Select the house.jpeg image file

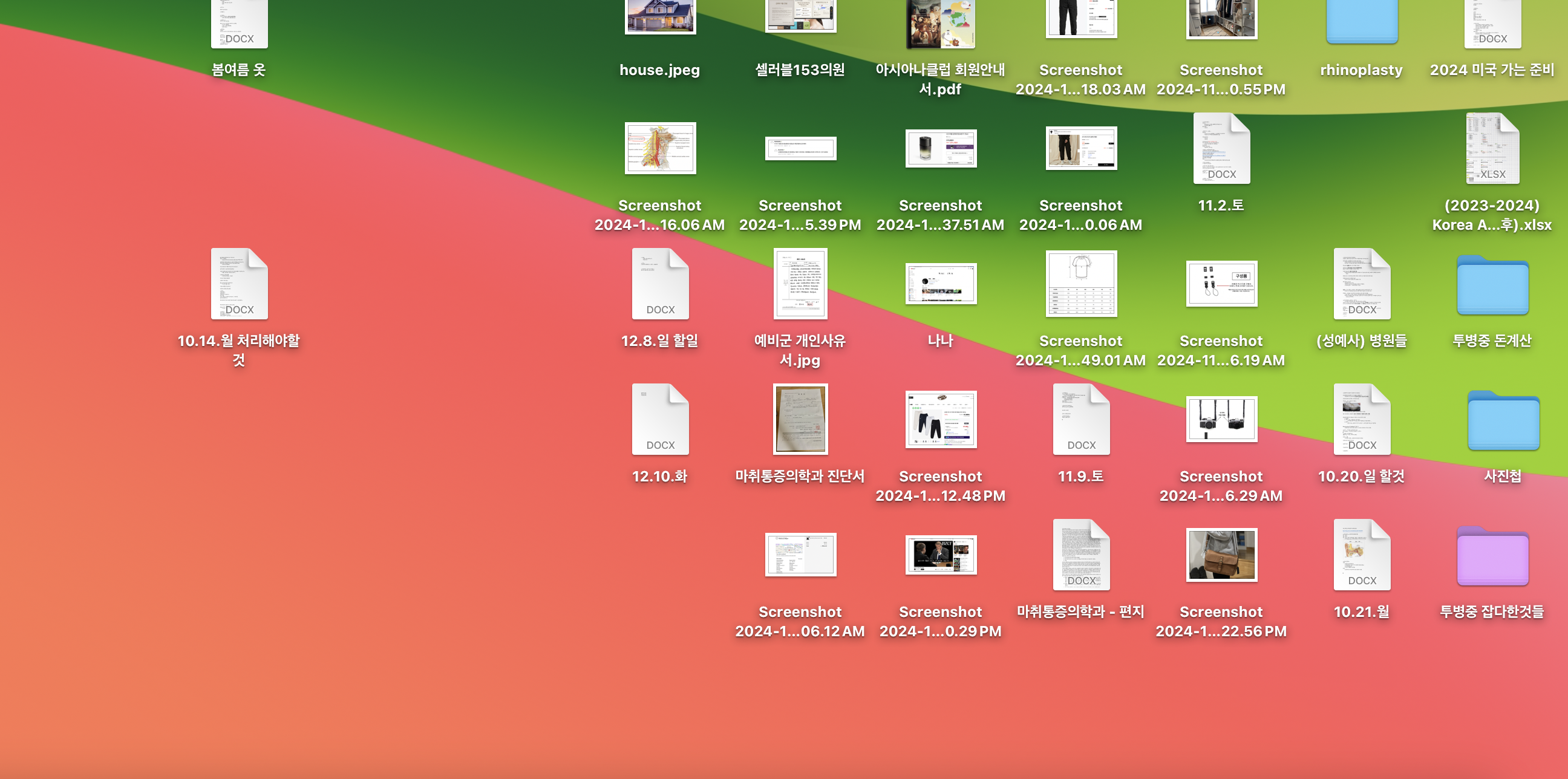coord(660,18)
